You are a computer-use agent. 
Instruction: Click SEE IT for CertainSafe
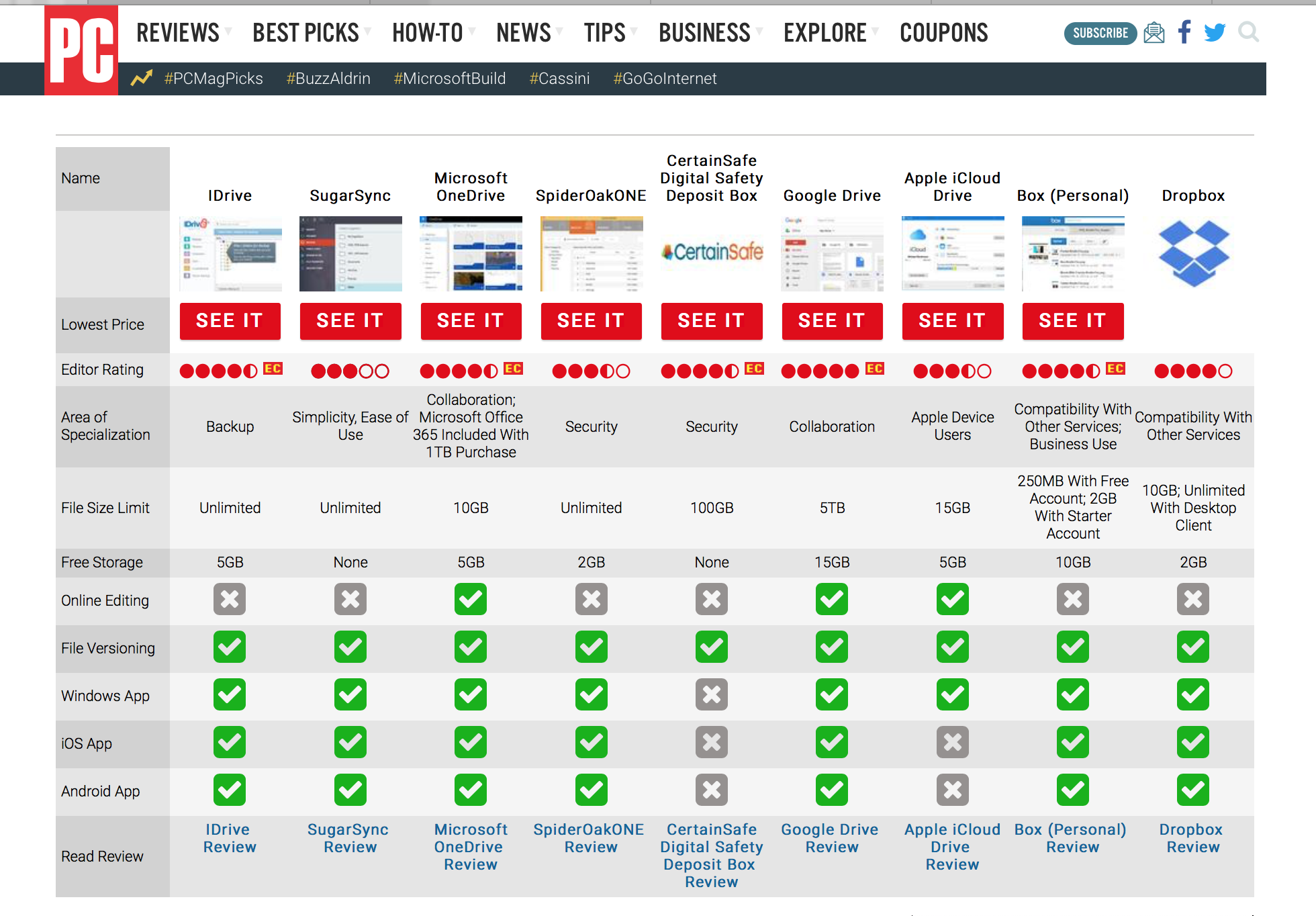712,321
